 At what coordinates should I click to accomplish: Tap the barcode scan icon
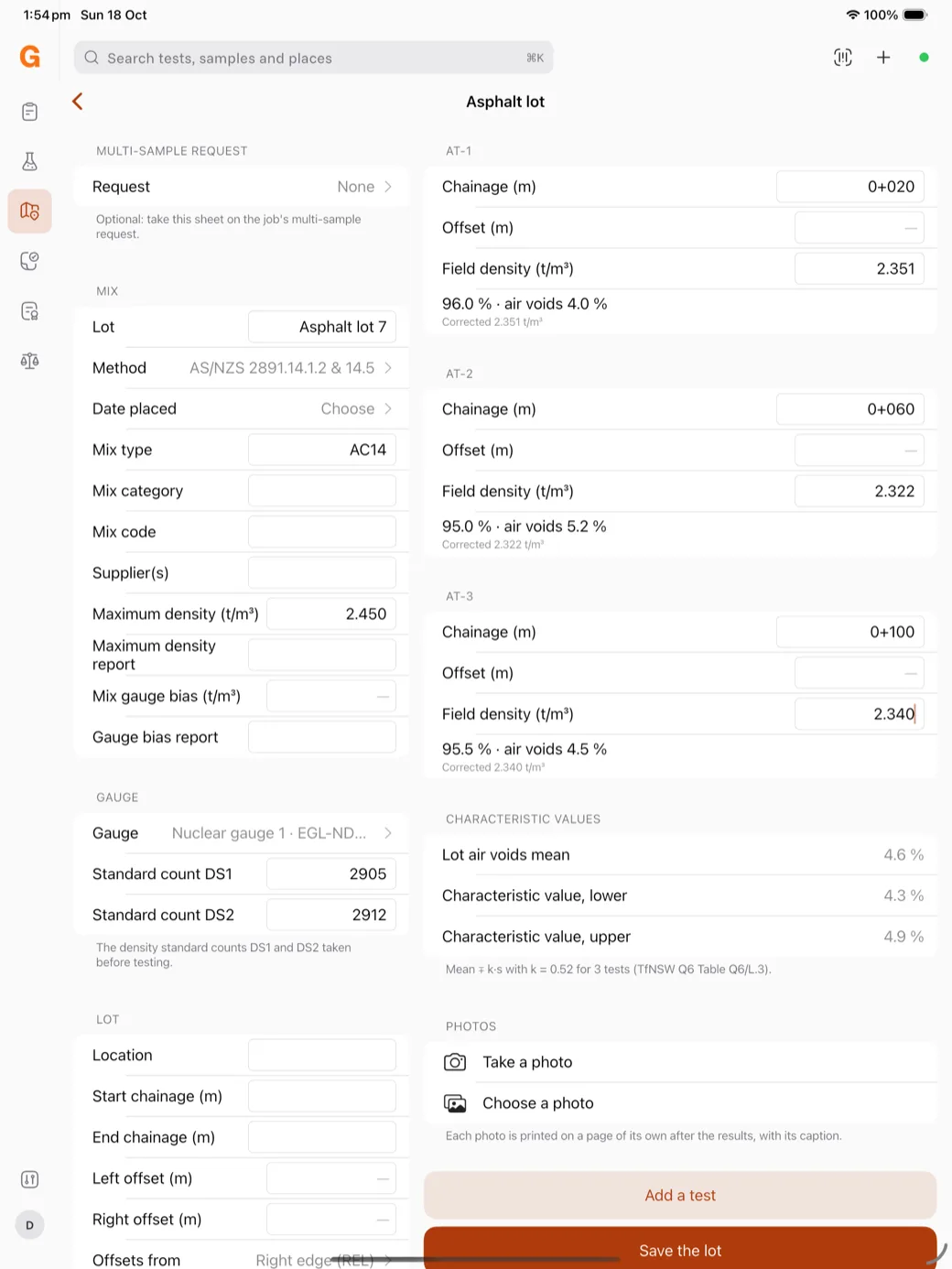coord(843,58)
